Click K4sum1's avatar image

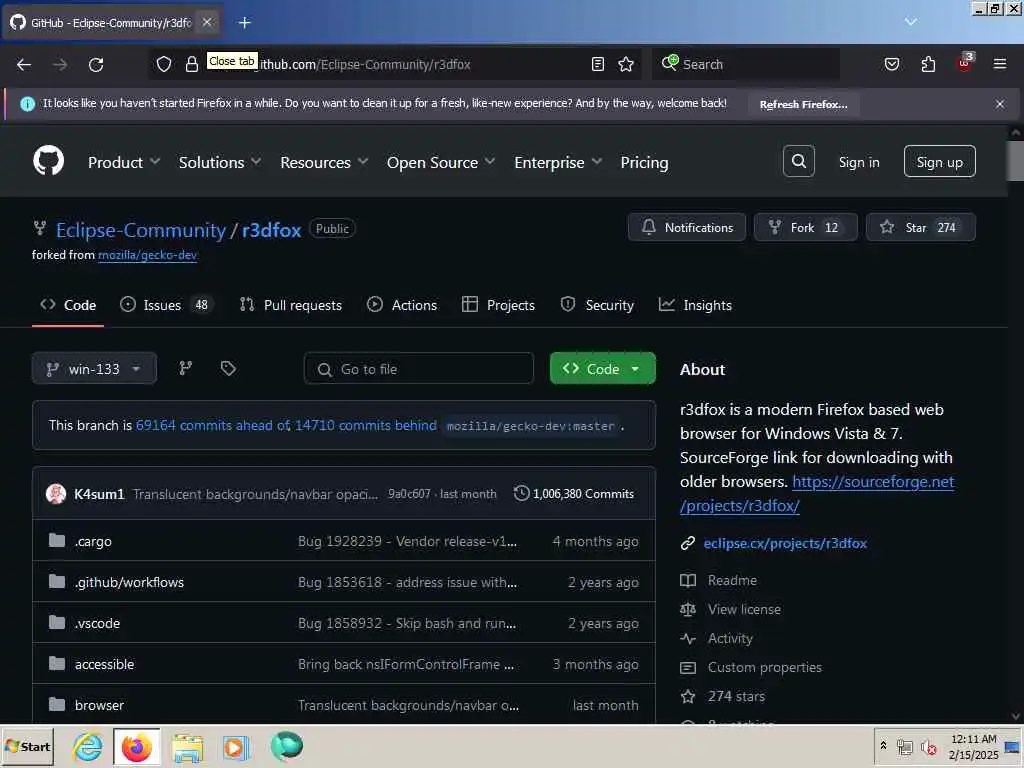click(56, 494)
